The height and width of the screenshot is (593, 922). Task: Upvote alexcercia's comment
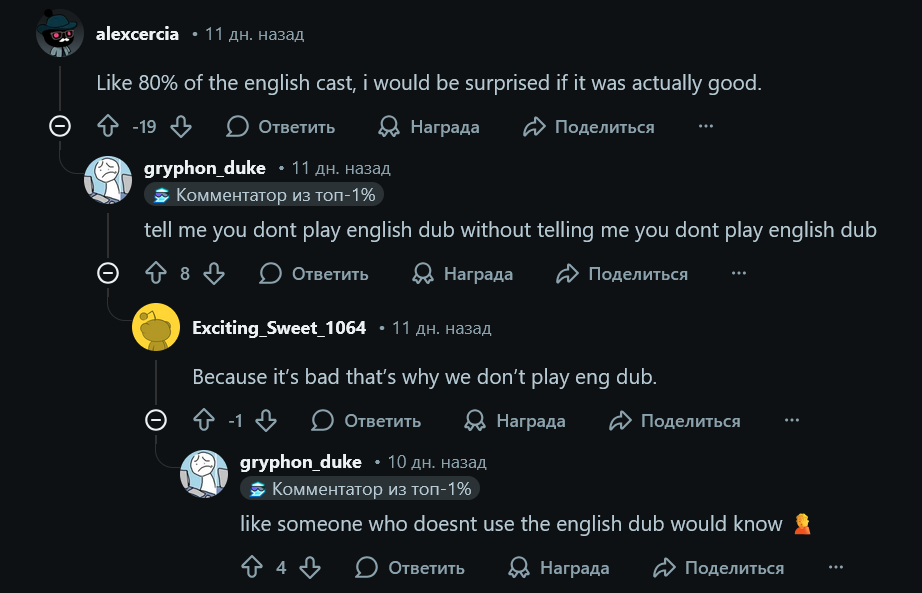coord(108,127)
